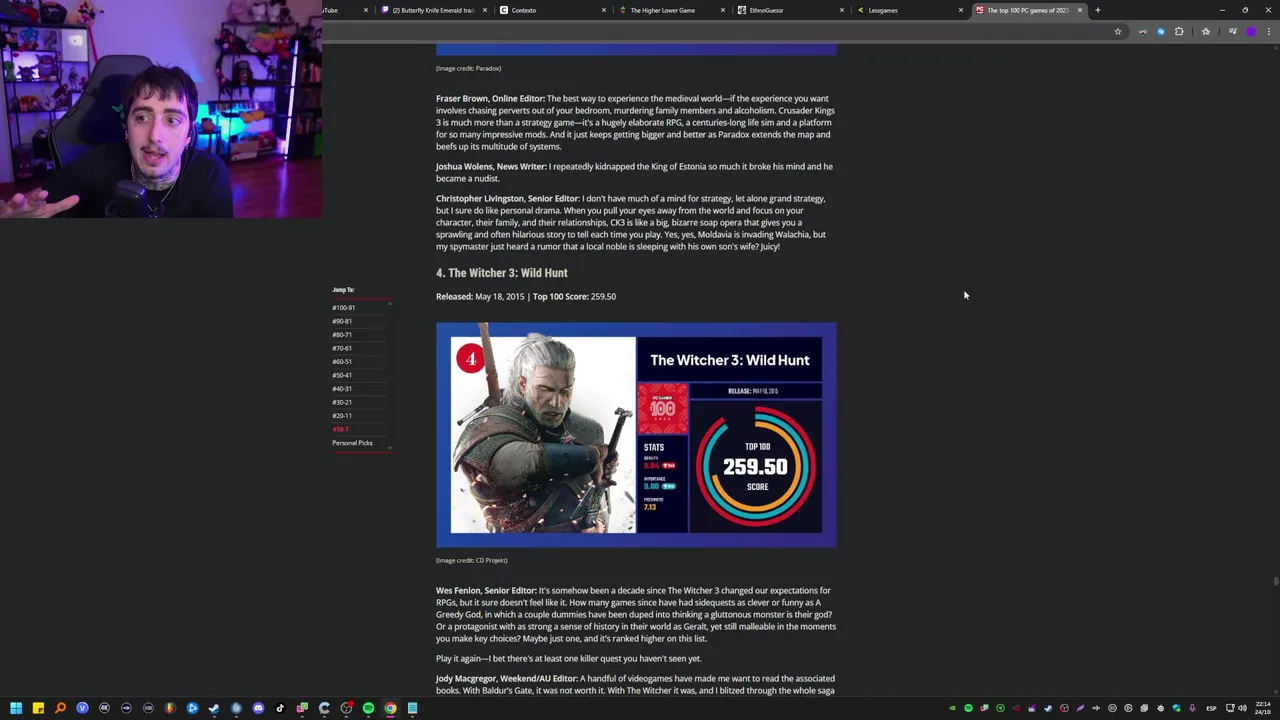Jump to the #70-61 section

click(342, 348)
